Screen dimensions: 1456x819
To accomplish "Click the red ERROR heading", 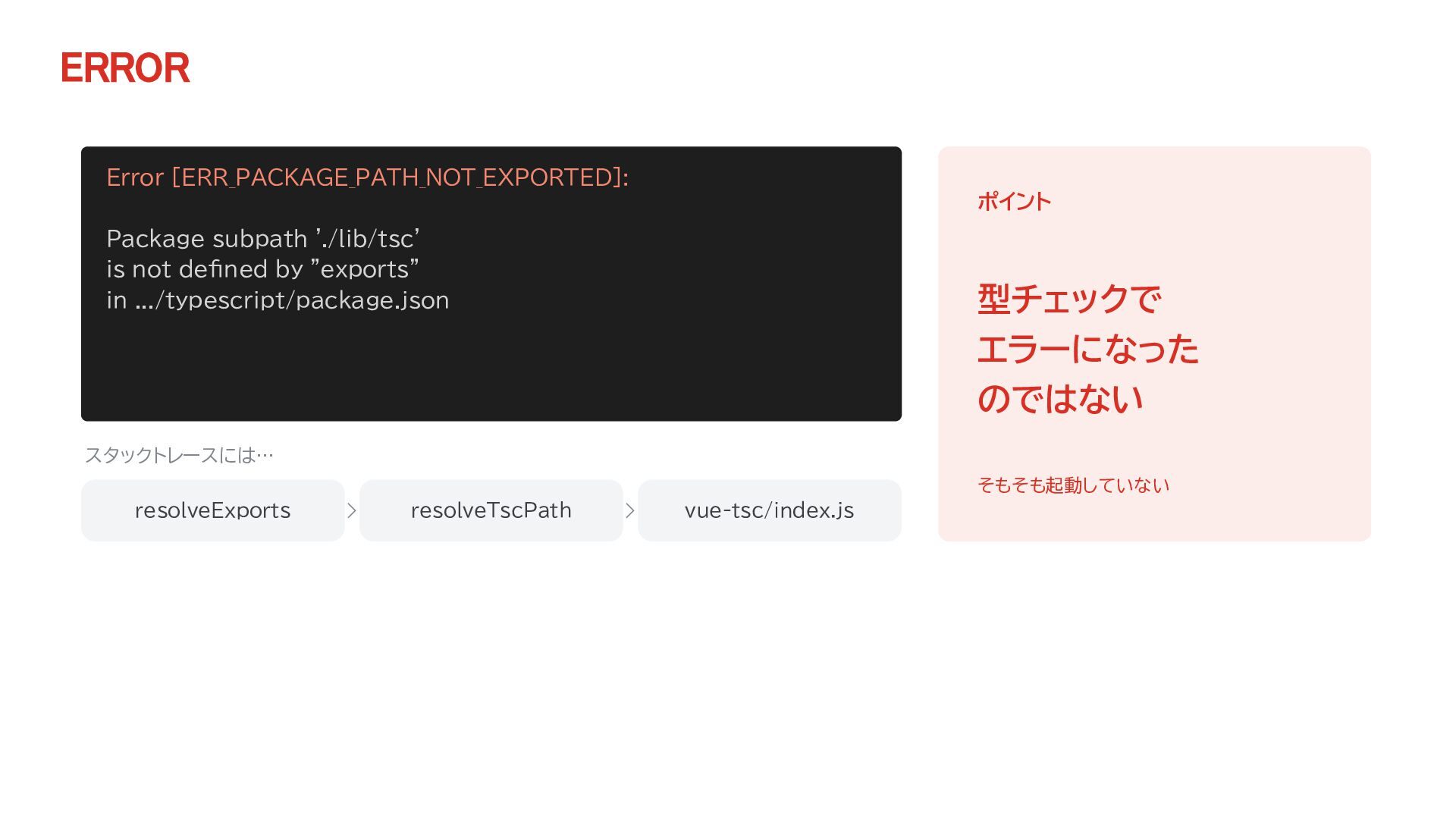I will (x=126, y=67).
